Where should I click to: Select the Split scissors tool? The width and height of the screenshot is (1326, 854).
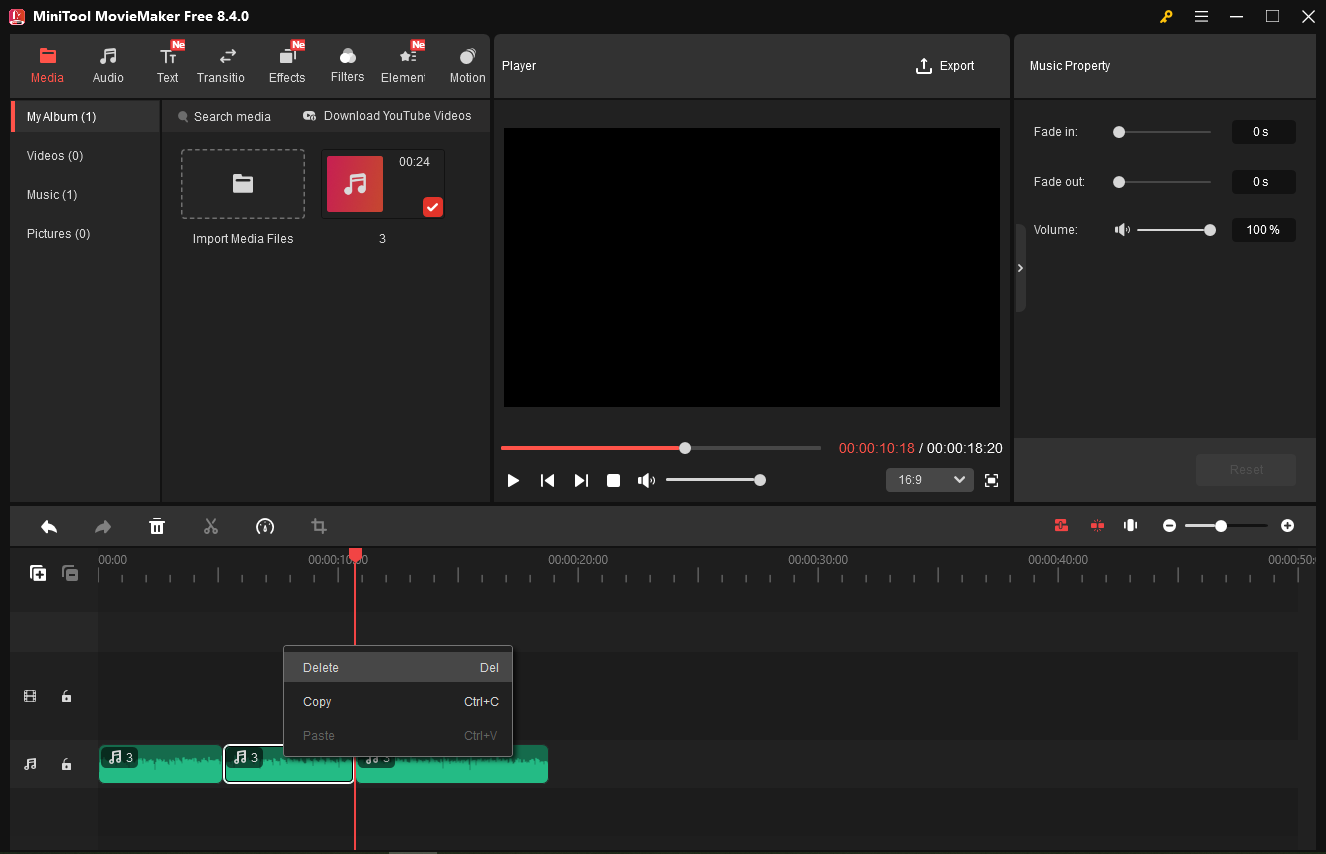click(211, 526)
